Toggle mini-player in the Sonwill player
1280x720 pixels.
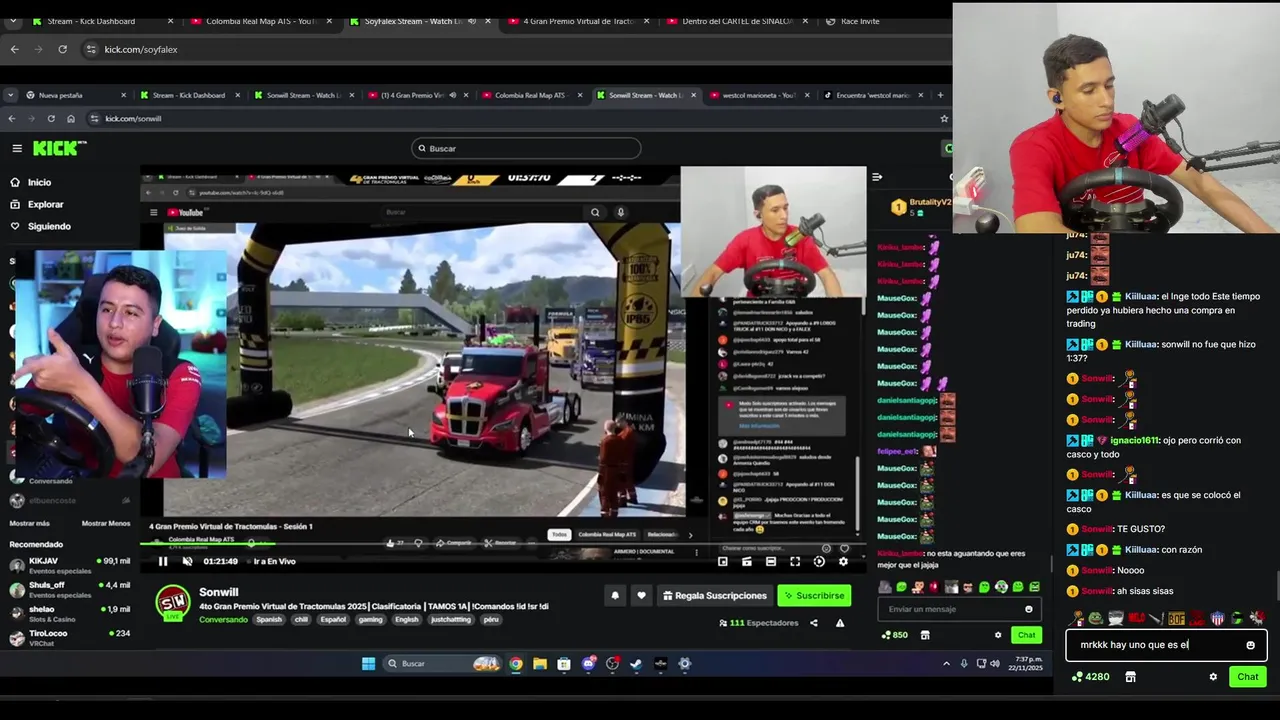[723, 561]
